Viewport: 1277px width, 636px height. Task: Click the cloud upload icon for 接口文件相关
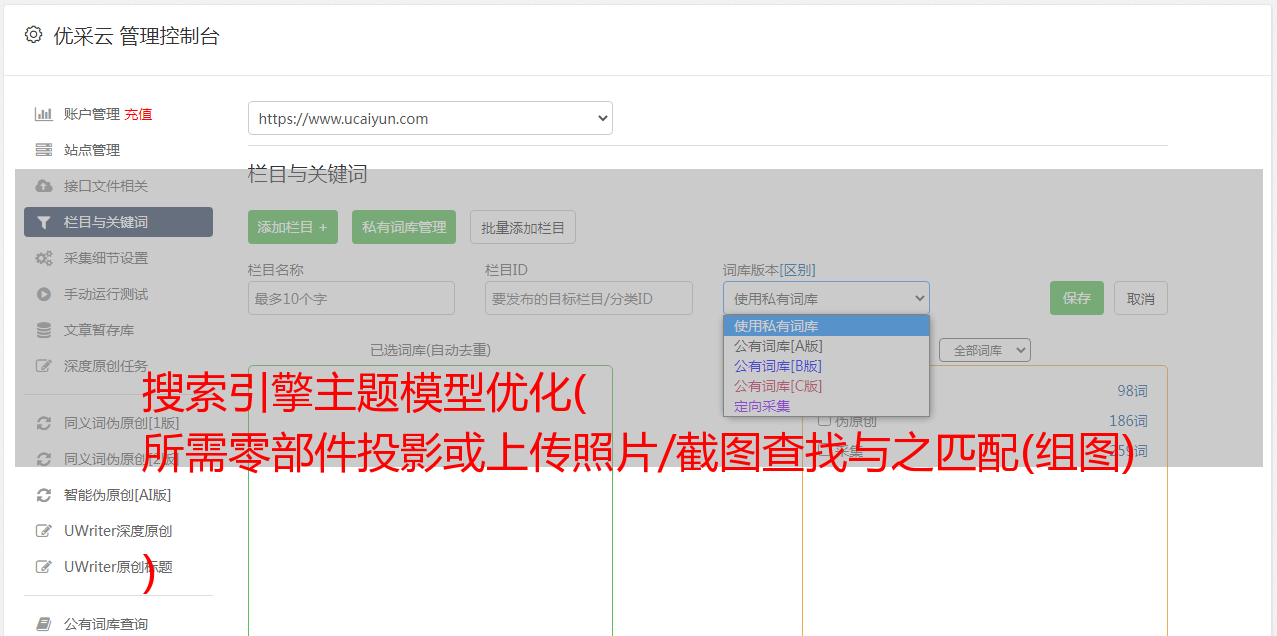click(x=44, y=186)
